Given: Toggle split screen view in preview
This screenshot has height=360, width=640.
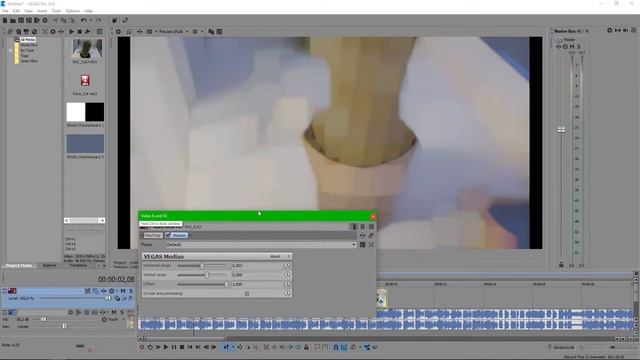Looking at the screenshot, I should tap(149, 31).
